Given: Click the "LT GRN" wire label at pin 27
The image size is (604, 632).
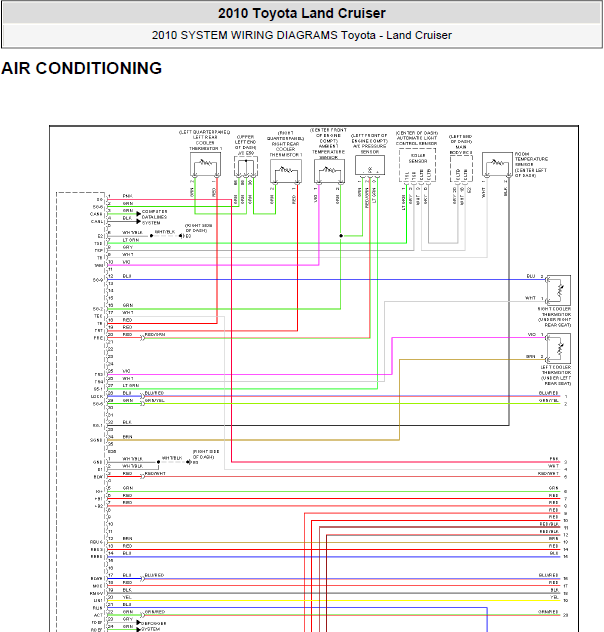Looking at the screenshot, I should pos(131,385).
